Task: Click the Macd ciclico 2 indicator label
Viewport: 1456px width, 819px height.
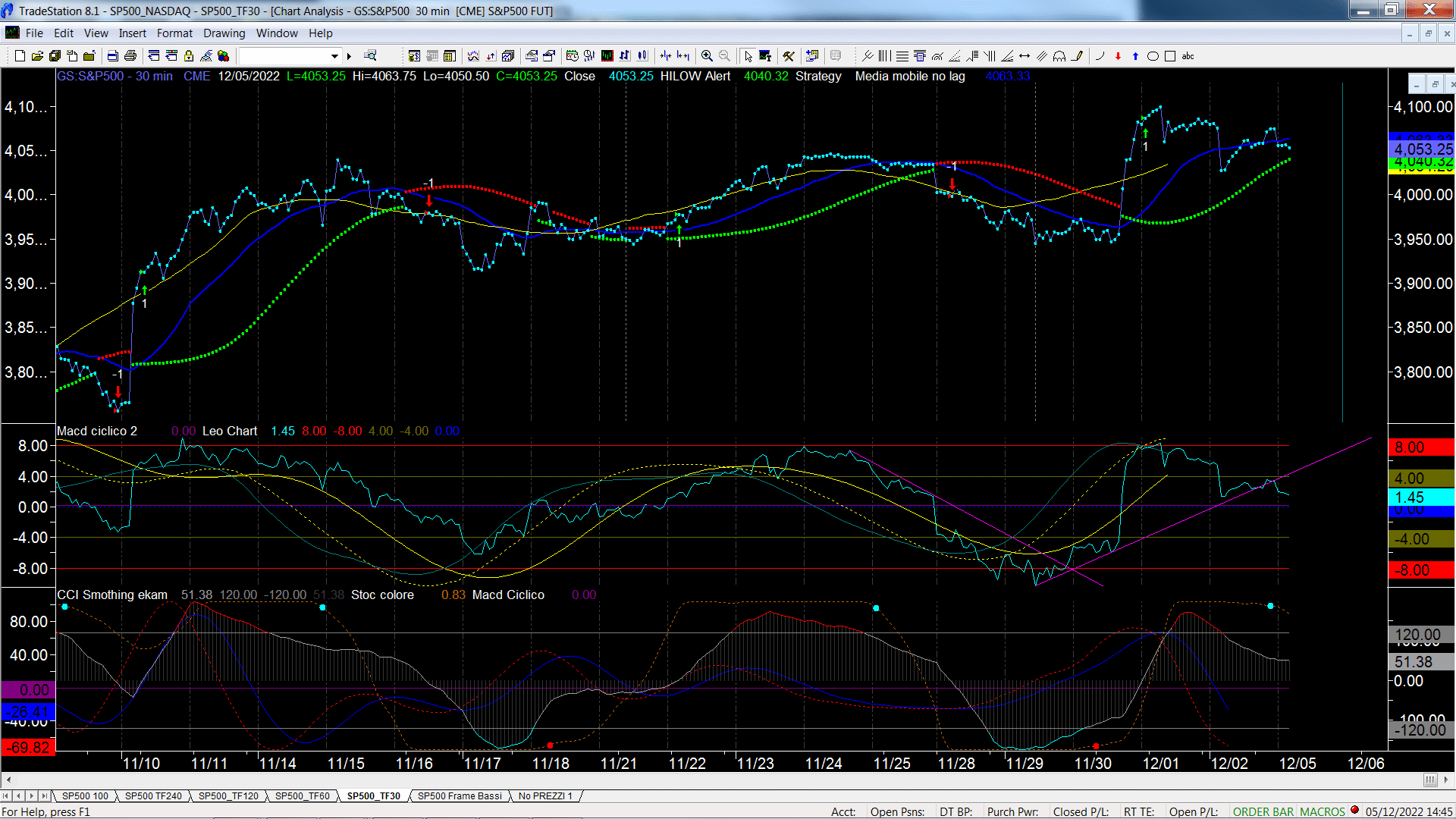Action: click(97, 431)
